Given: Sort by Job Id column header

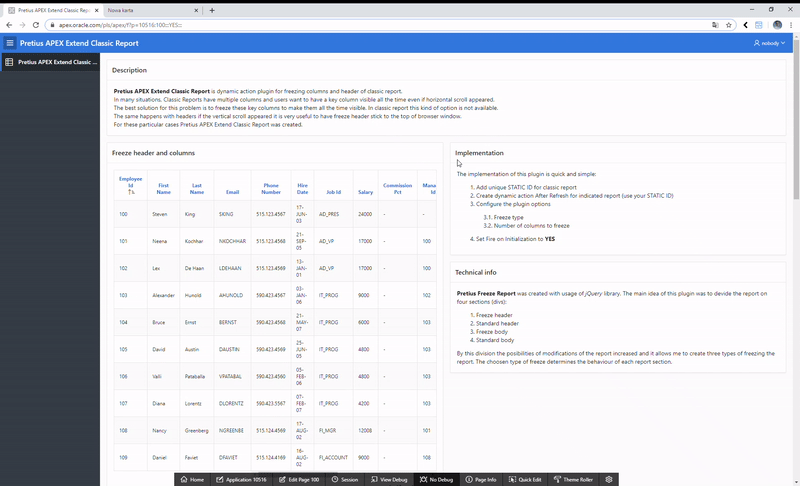Looking at the screenshot, I should [x=334, y=192].
